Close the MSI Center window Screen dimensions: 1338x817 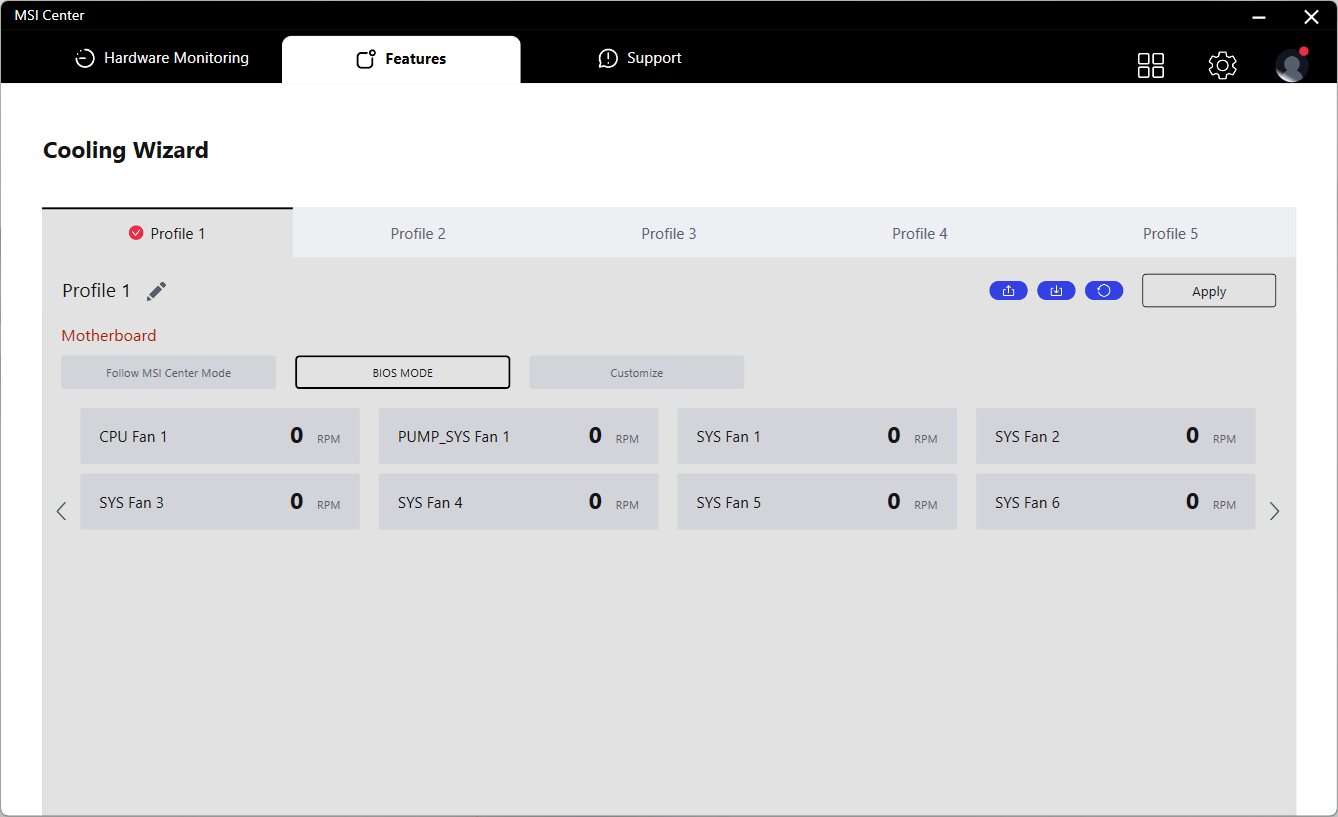point(1311,16)
